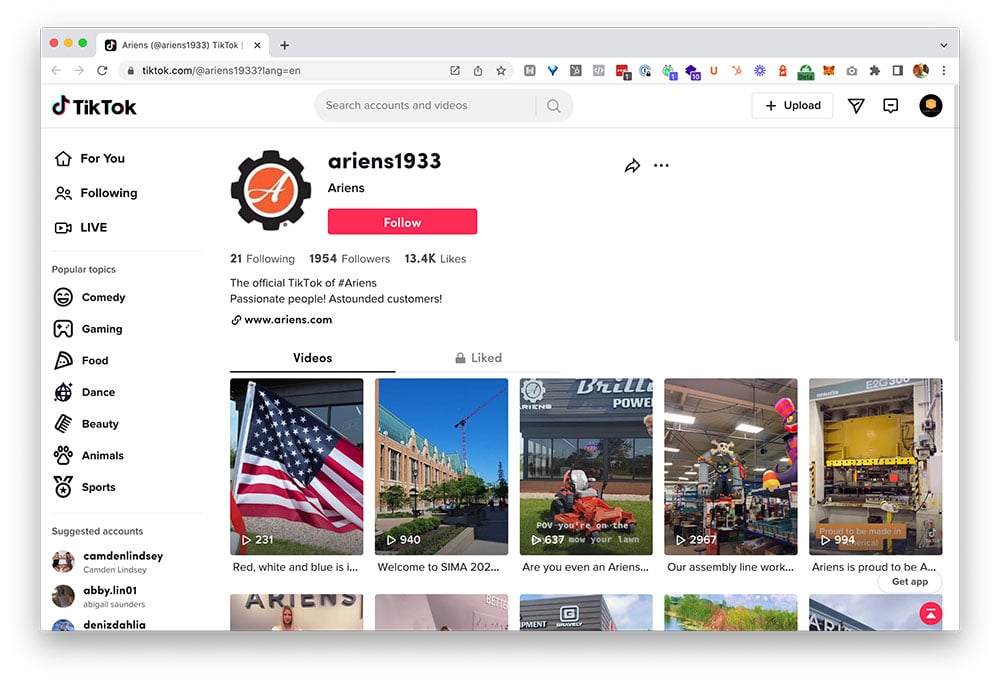Toggle the browser side panel icon

[897, 71]
